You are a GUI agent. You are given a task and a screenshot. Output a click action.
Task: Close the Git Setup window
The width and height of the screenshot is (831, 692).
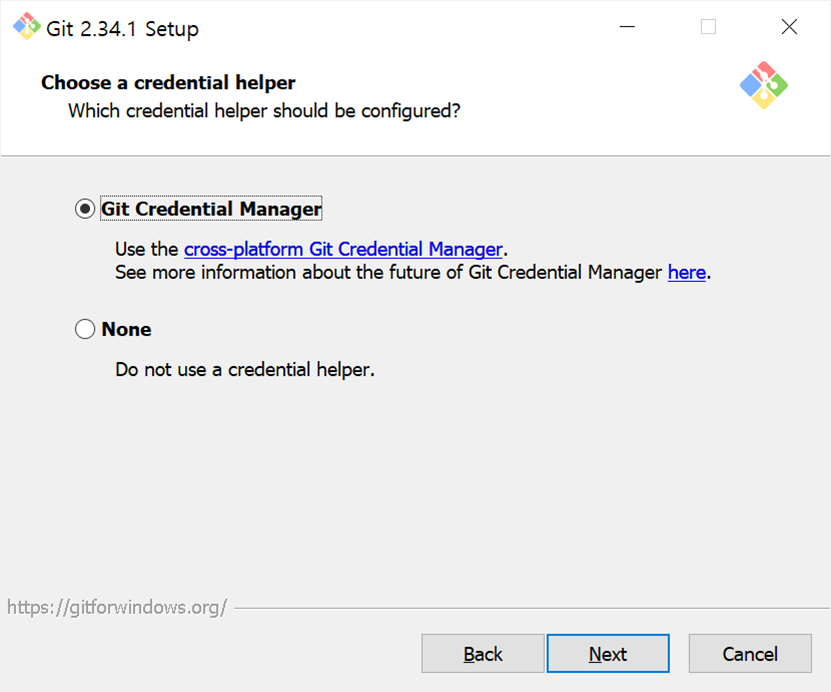[789, 26]
